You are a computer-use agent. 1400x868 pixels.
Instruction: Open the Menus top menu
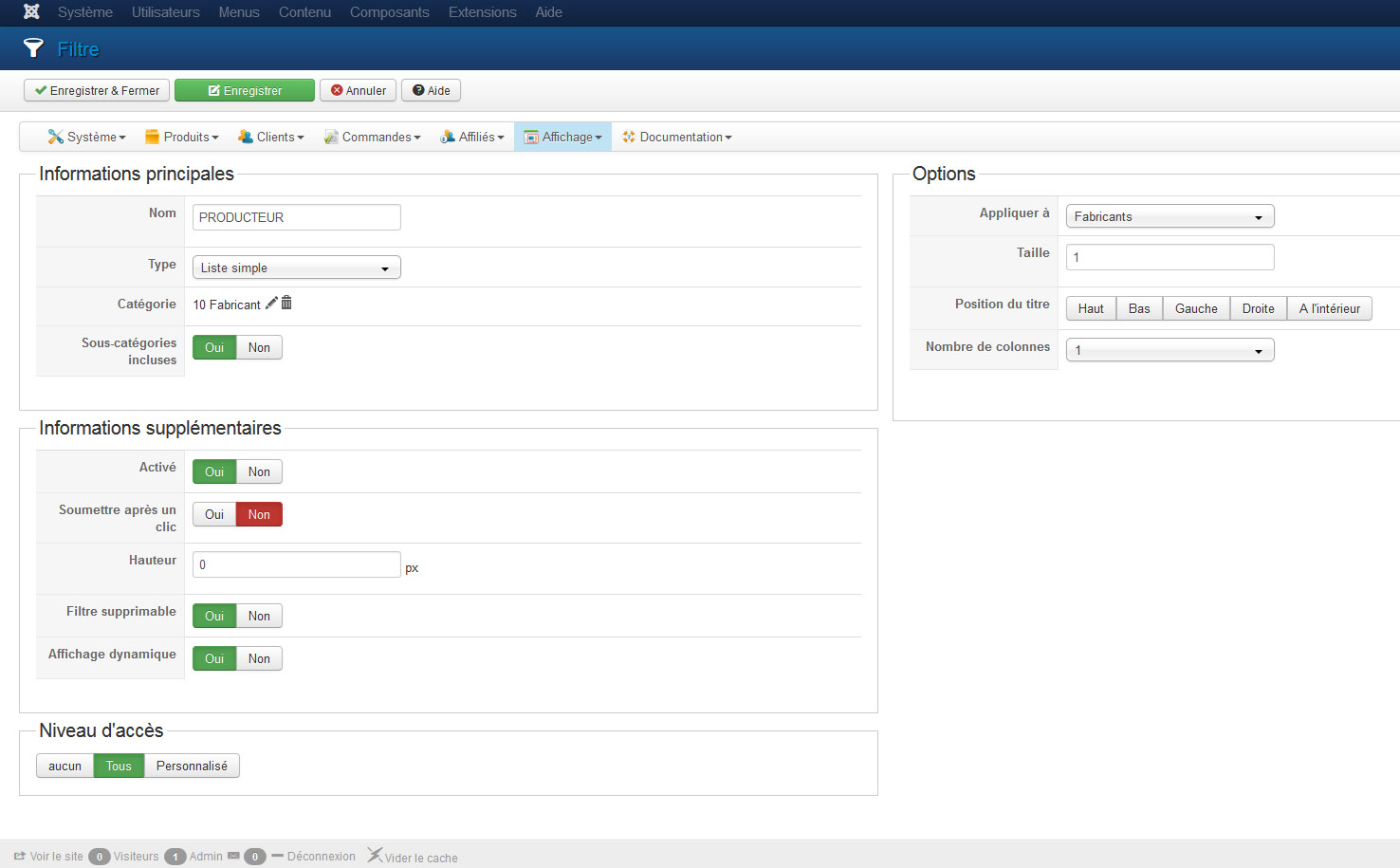tap(239, 12)
